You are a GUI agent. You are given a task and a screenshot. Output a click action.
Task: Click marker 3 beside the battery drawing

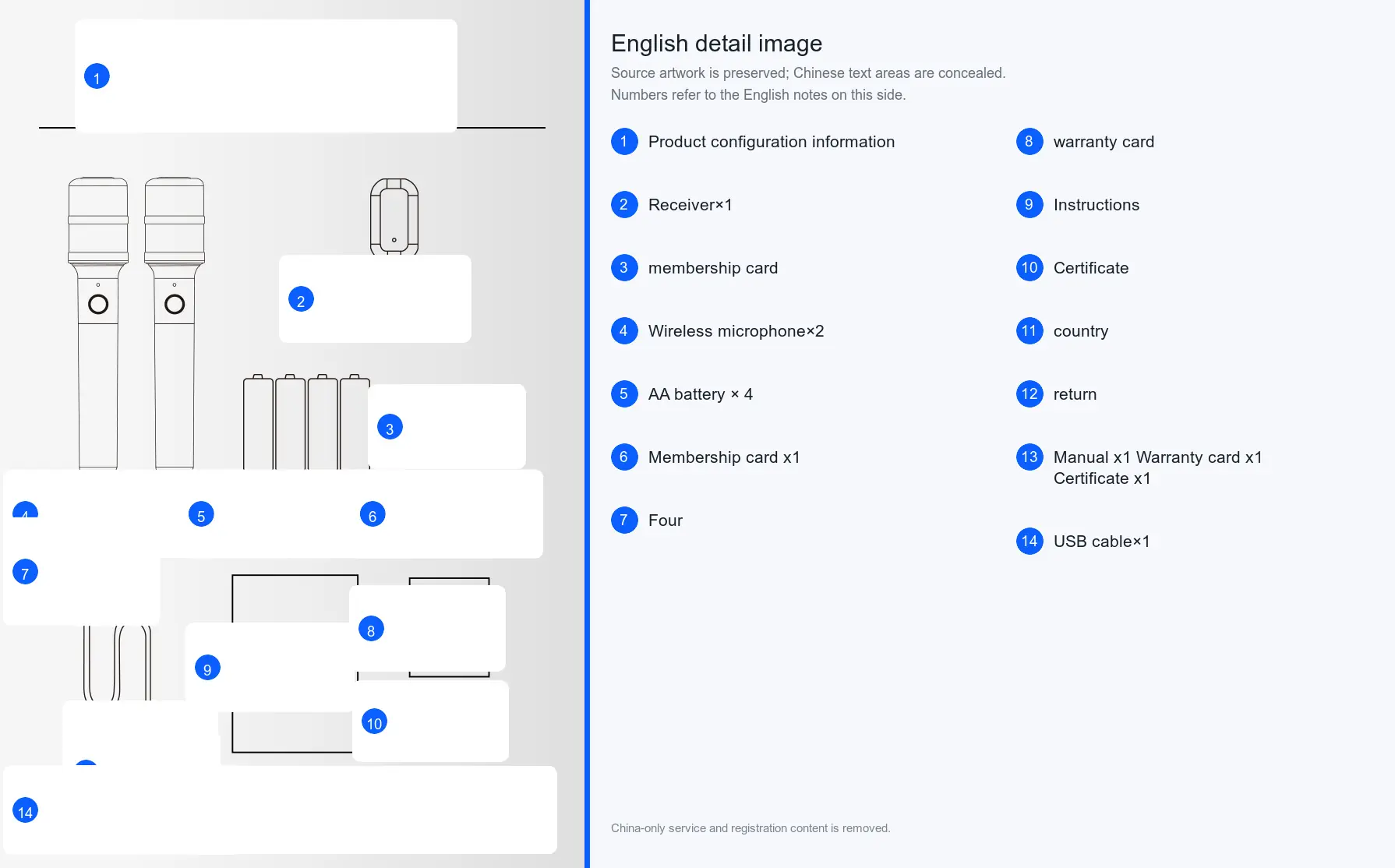(x=390, y=427)
